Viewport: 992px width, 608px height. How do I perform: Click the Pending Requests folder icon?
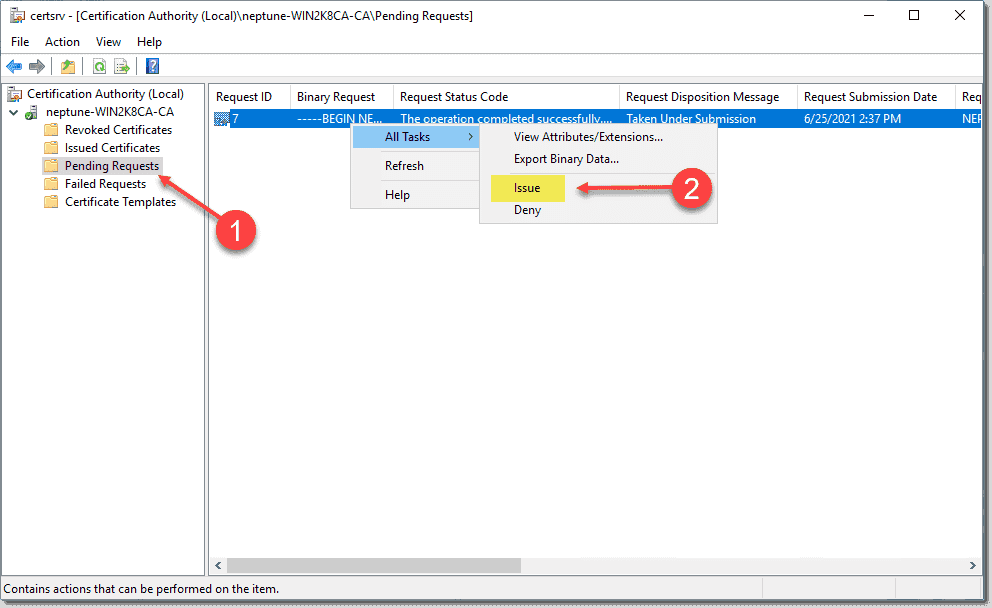pos(51,165)
